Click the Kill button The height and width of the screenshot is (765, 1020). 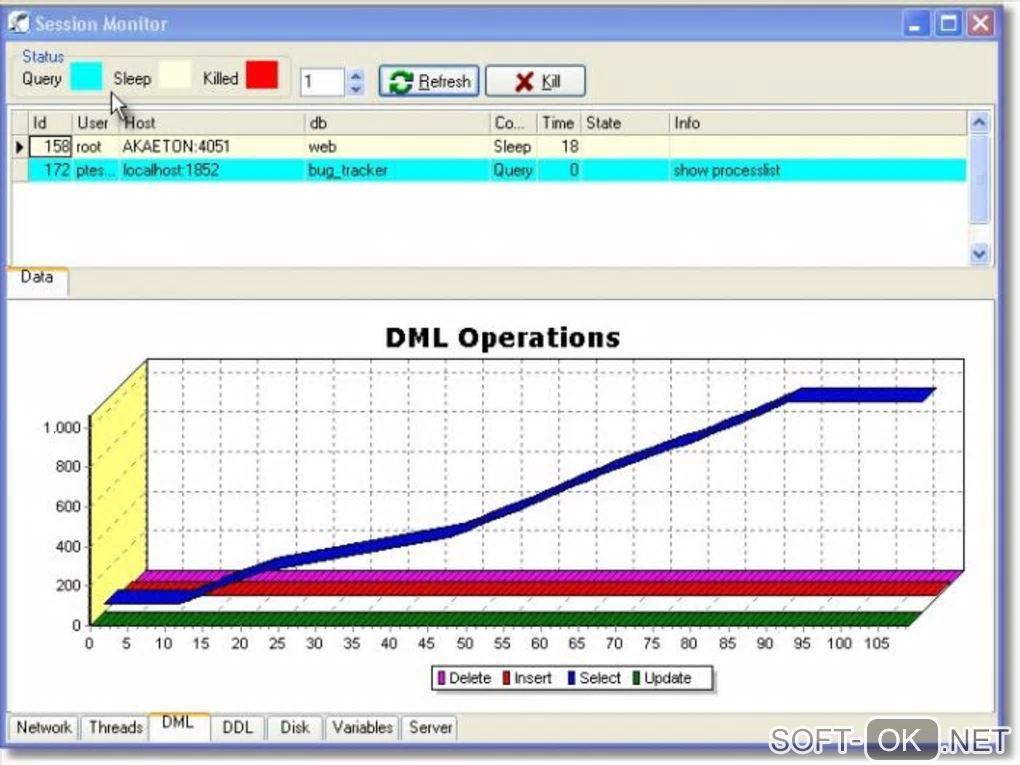pos(535,81)
